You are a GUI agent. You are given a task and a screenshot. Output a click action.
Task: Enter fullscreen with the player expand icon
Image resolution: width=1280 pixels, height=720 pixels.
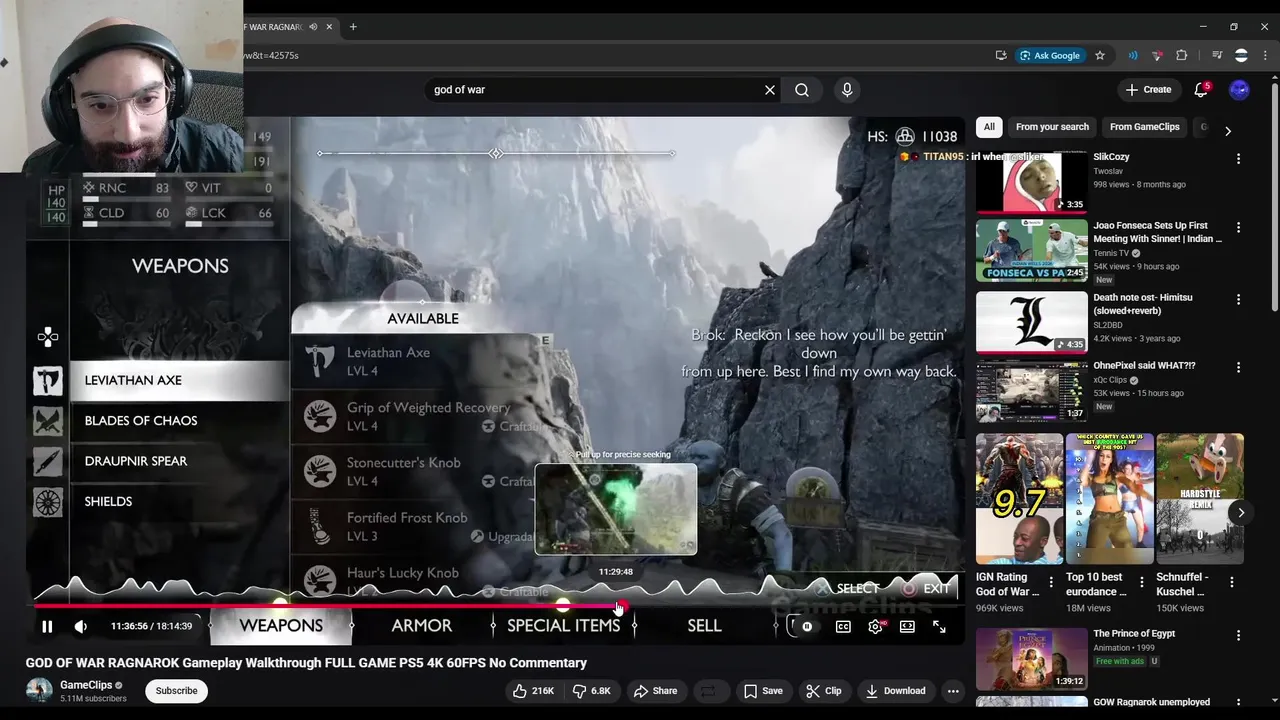(x=939, y=627)
